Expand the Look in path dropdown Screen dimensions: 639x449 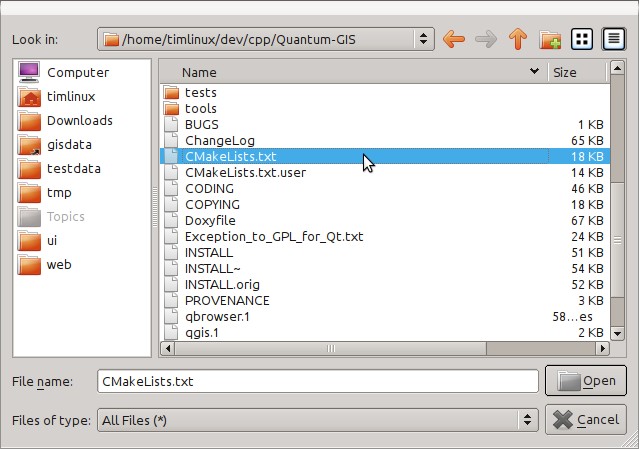423,39
